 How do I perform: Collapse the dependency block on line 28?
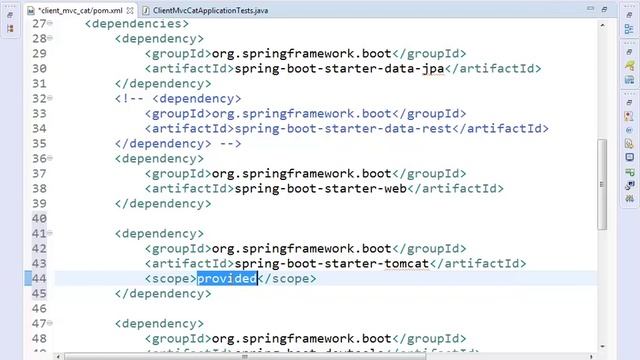[50, 38]
